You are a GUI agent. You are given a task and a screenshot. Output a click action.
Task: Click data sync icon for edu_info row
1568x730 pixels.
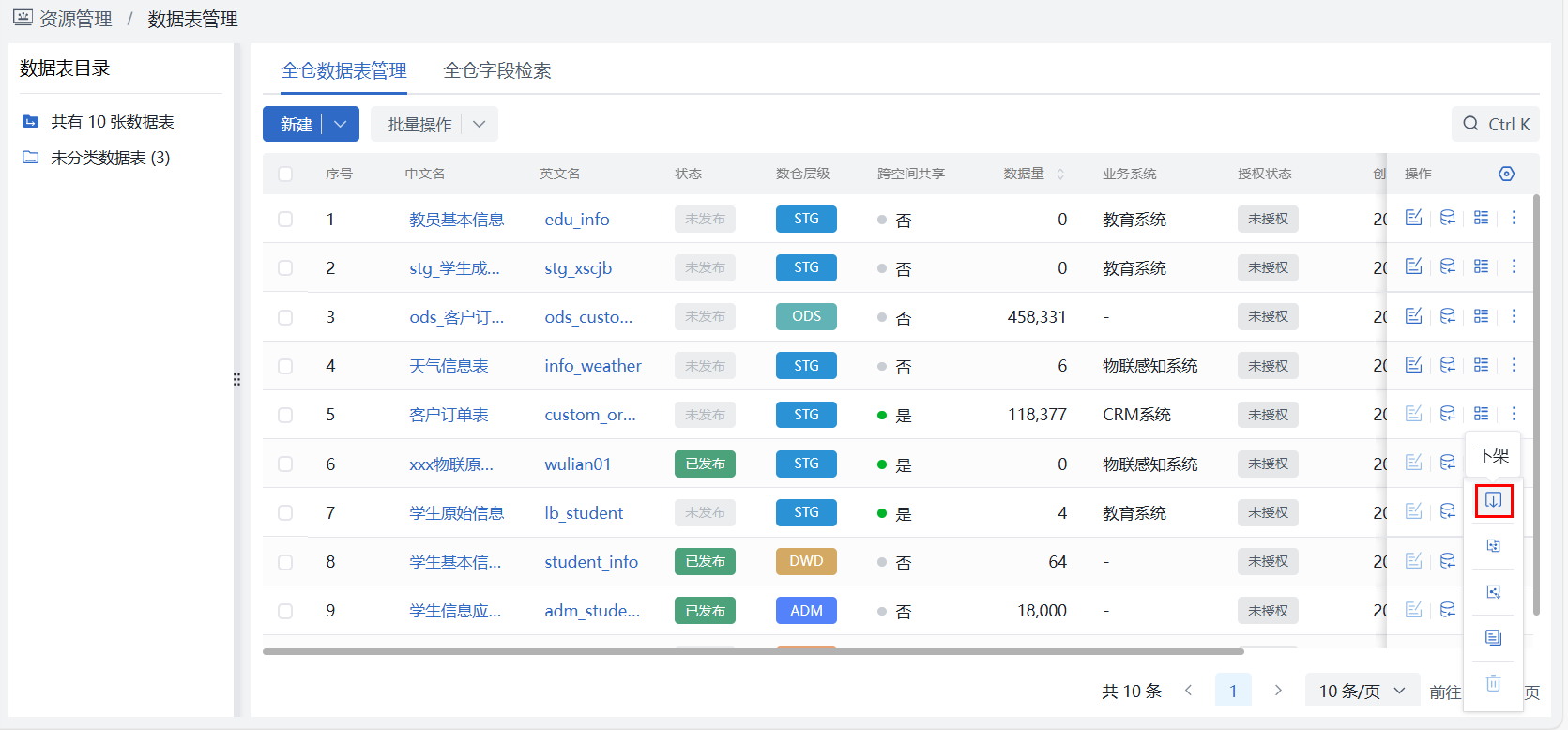[1448, 218]
